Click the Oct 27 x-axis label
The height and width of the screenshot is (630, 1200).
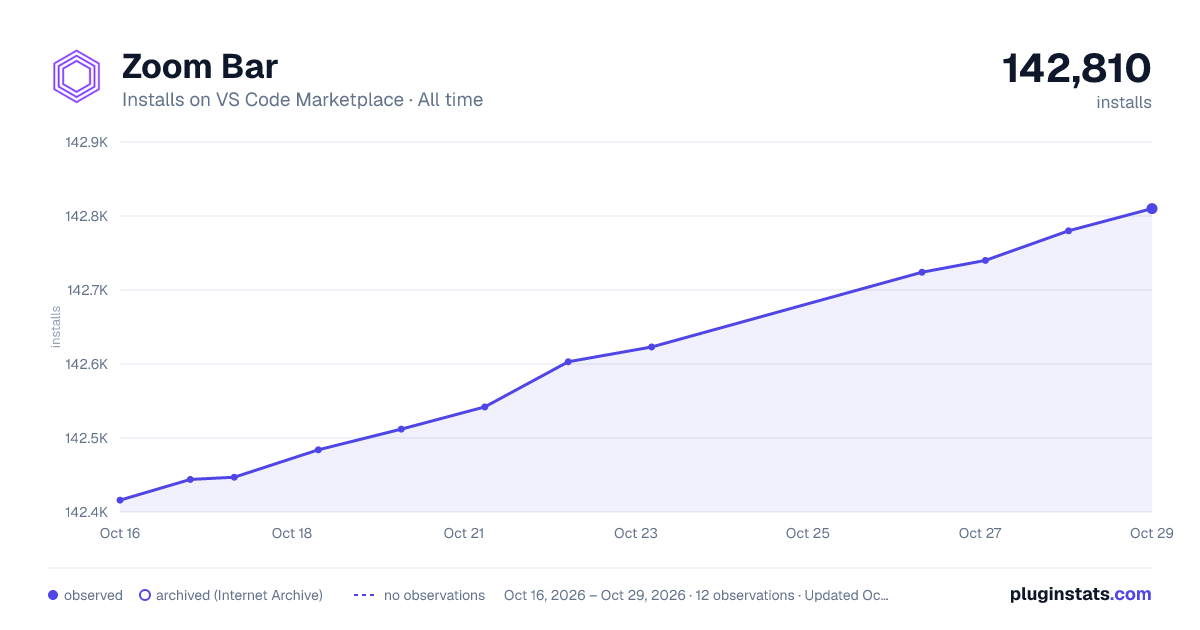(980, 533)
